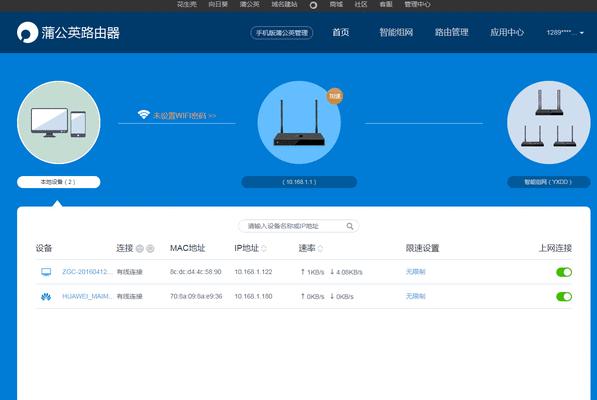Click 设备 column header
Viewport: 597px width, 400px height.
point(44,248)
